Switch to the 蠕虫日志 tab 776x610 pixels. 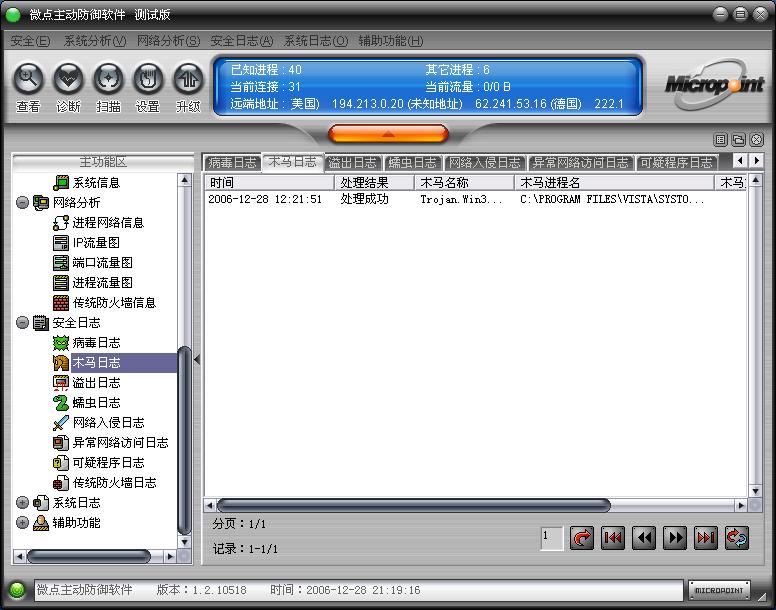(x=413, y=163)
